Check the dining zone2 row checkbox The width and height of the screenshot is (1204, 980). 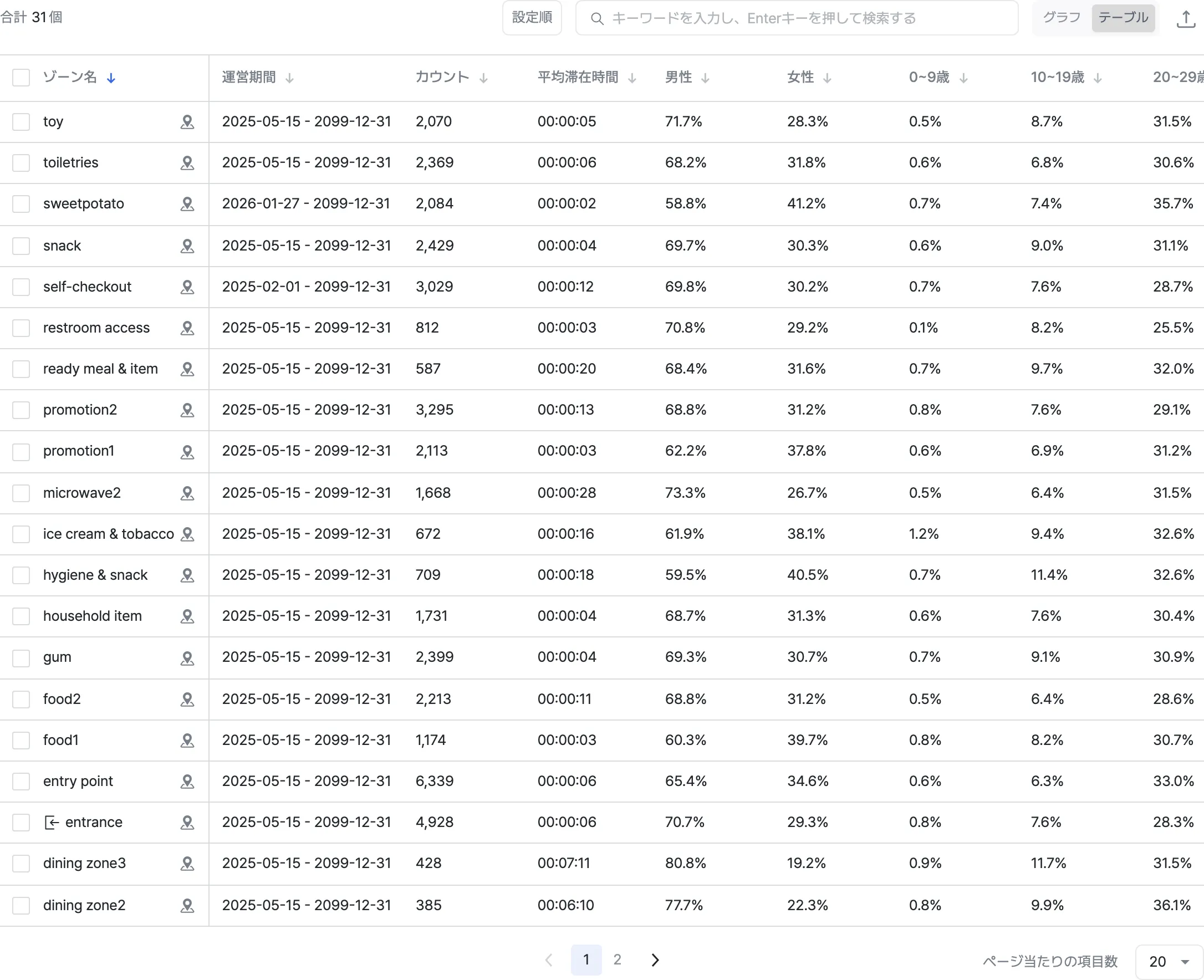pos(21,906)
